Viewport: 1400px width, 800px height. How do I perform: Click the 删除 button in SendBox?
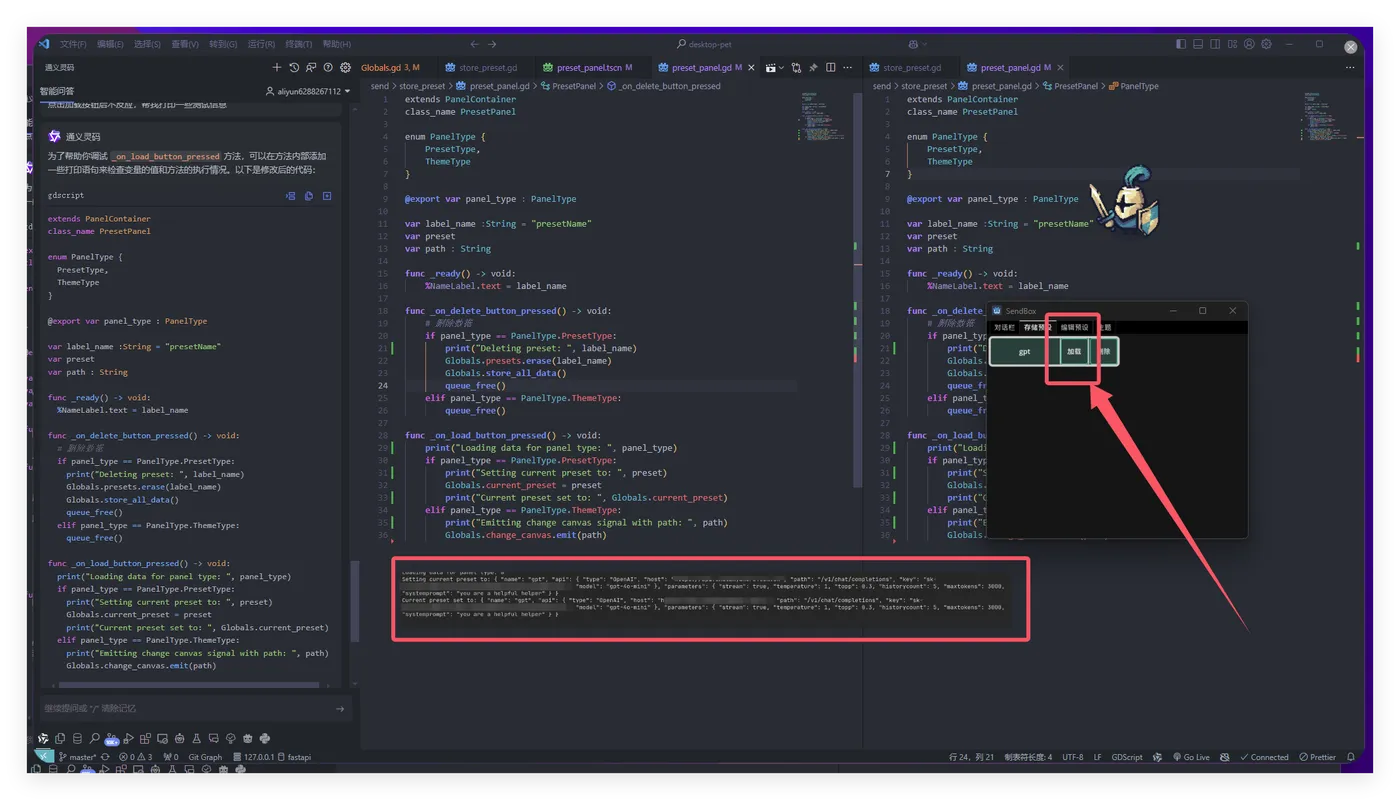click(x=1103, y=352)
